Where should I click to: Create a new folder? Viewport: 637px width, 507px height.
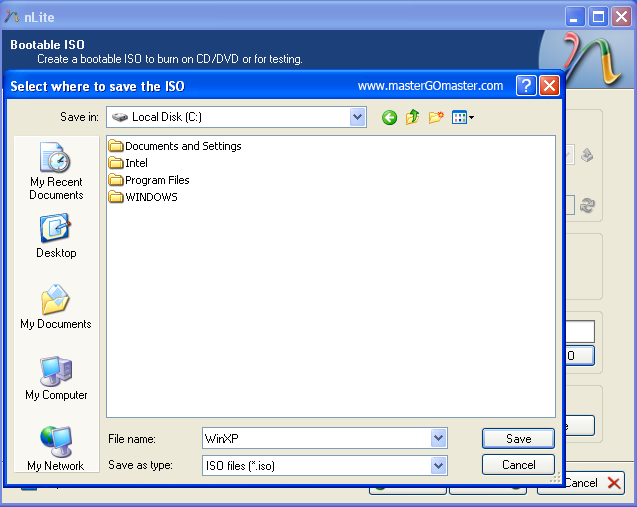(436, 117)
